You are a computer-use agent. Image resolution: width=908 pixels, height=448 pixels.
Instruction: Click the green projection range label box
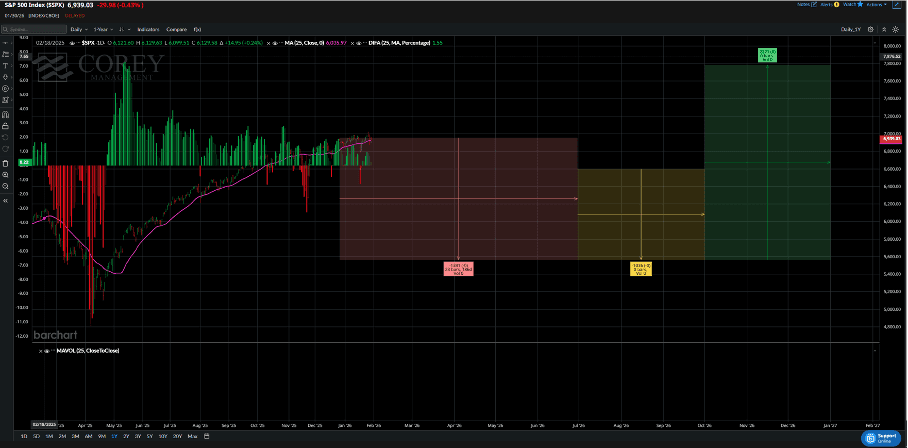(767, 56)
